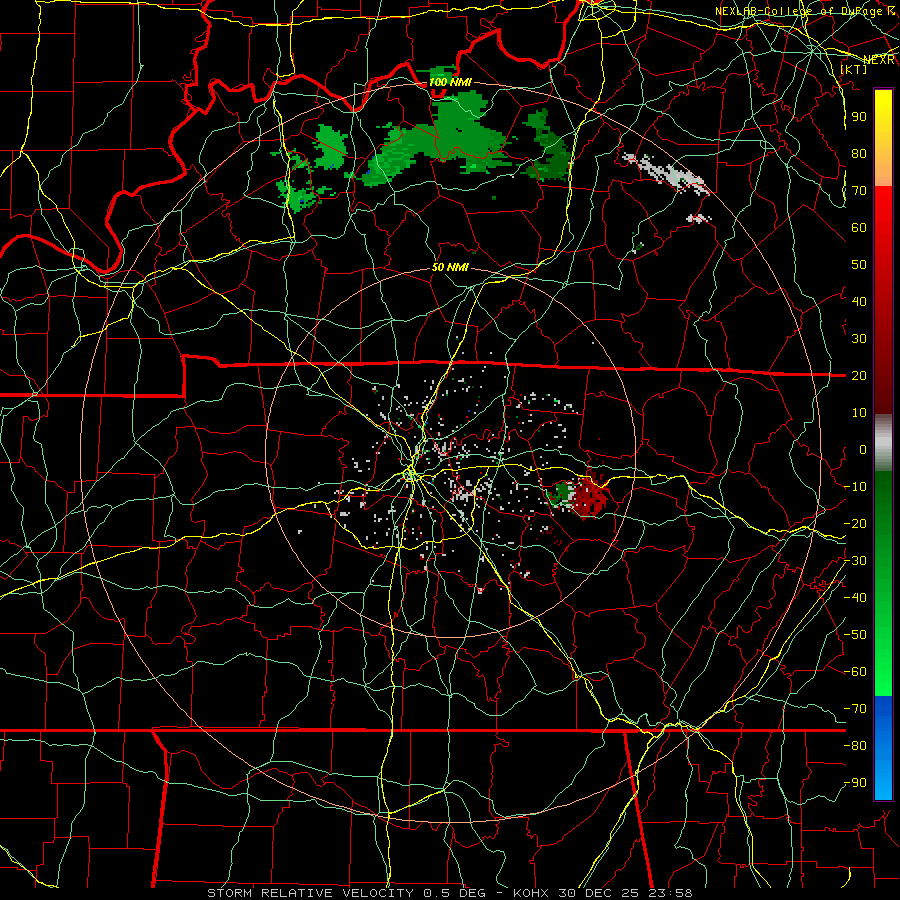Click the -60 scale label
The image size is (900, 900).
coord(855,672)
